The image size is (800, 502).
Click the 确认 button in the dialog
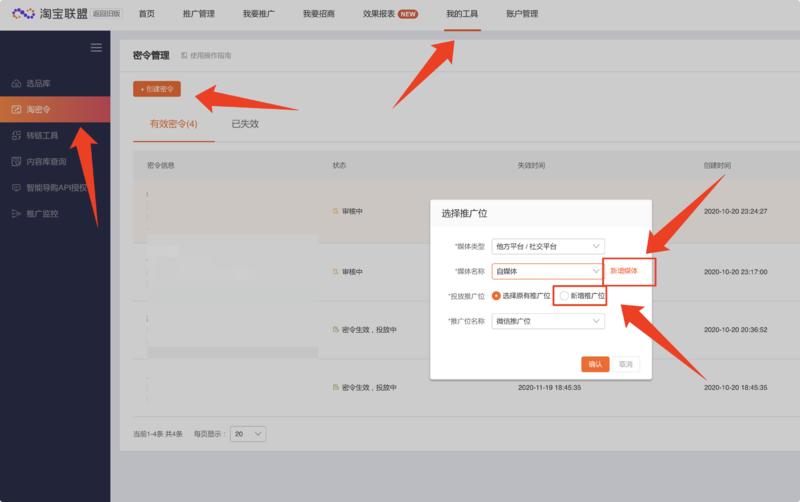(x=595, y=364)
